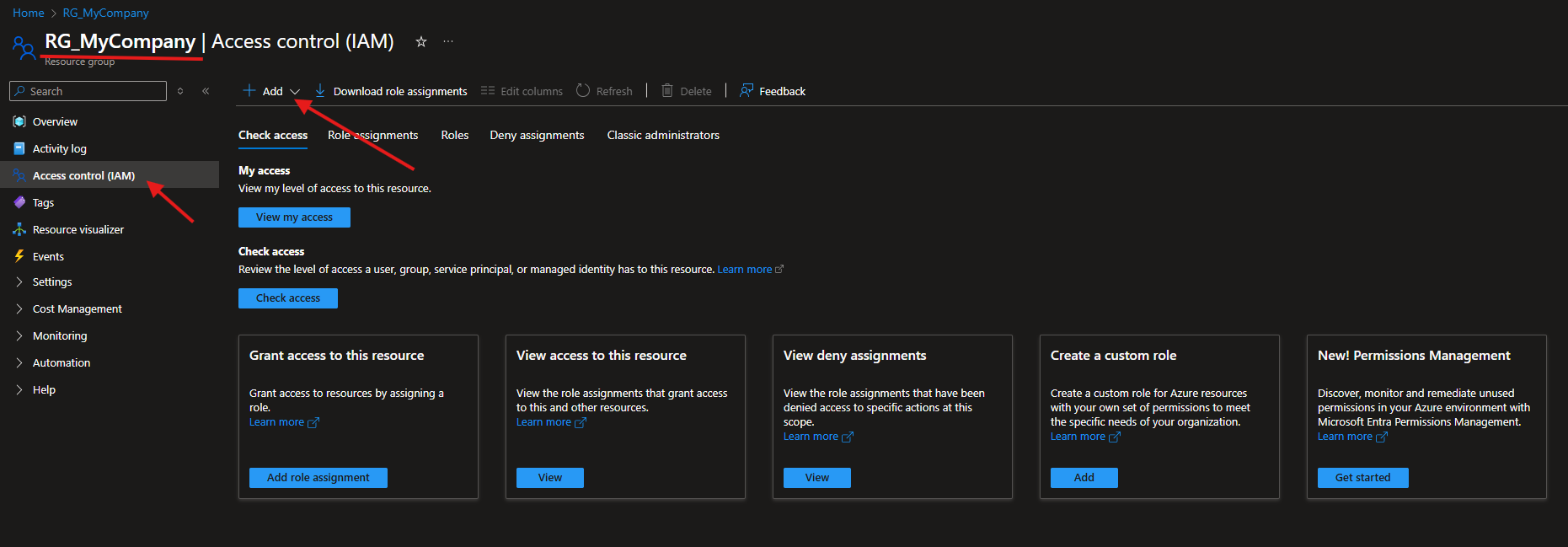Image resolution: width=1568 pixels, height=547 pixels.
Task: Click external link icon in deny assignments card
Action: click(848, 437)
